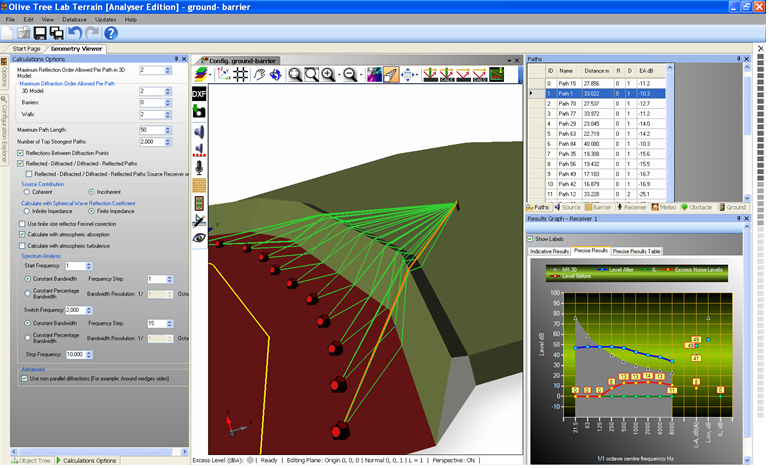Click the highlighted orange selection tool icon

[x=391, y=75]
